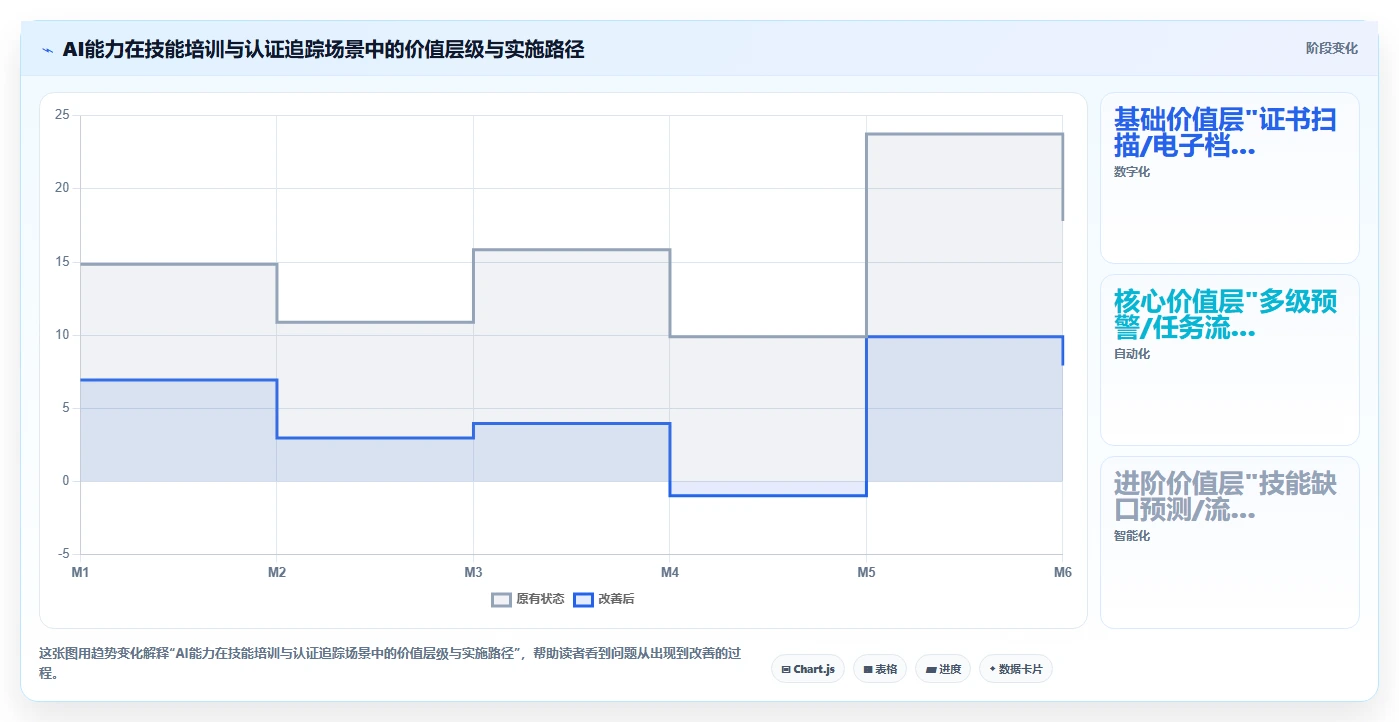This screenshot has width=1399, height=722.
Task: Click the blue 改善后 legend swatch
Action: [583, 599]
